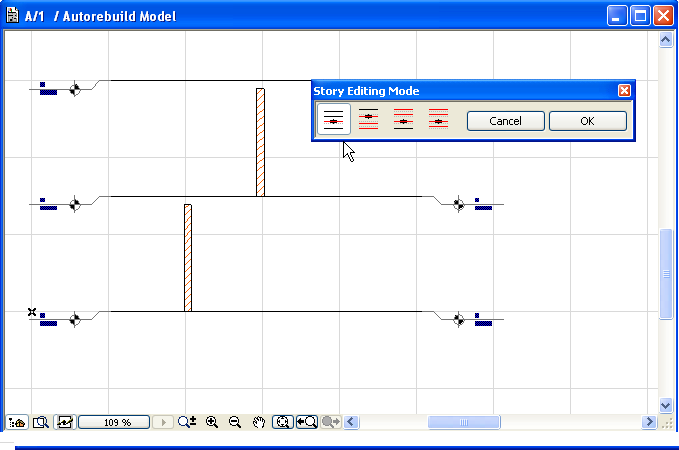Click the horizontal scrollbar left arrow
The width and height of the screenshot is (679, 450).
tap(351, 422)
